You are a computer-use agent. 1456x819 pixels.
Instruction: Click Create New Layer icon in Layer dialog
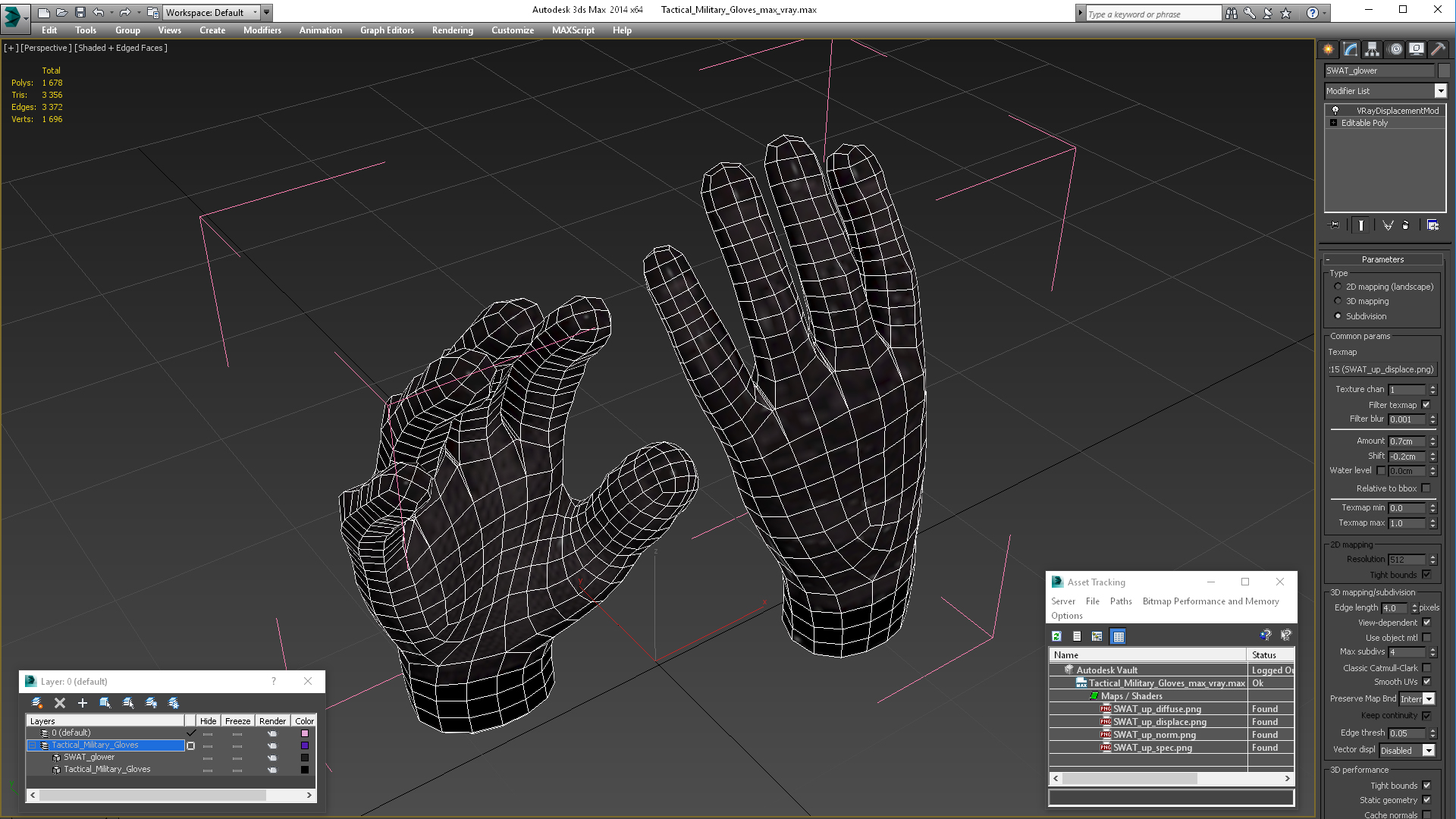pos(36,703)
